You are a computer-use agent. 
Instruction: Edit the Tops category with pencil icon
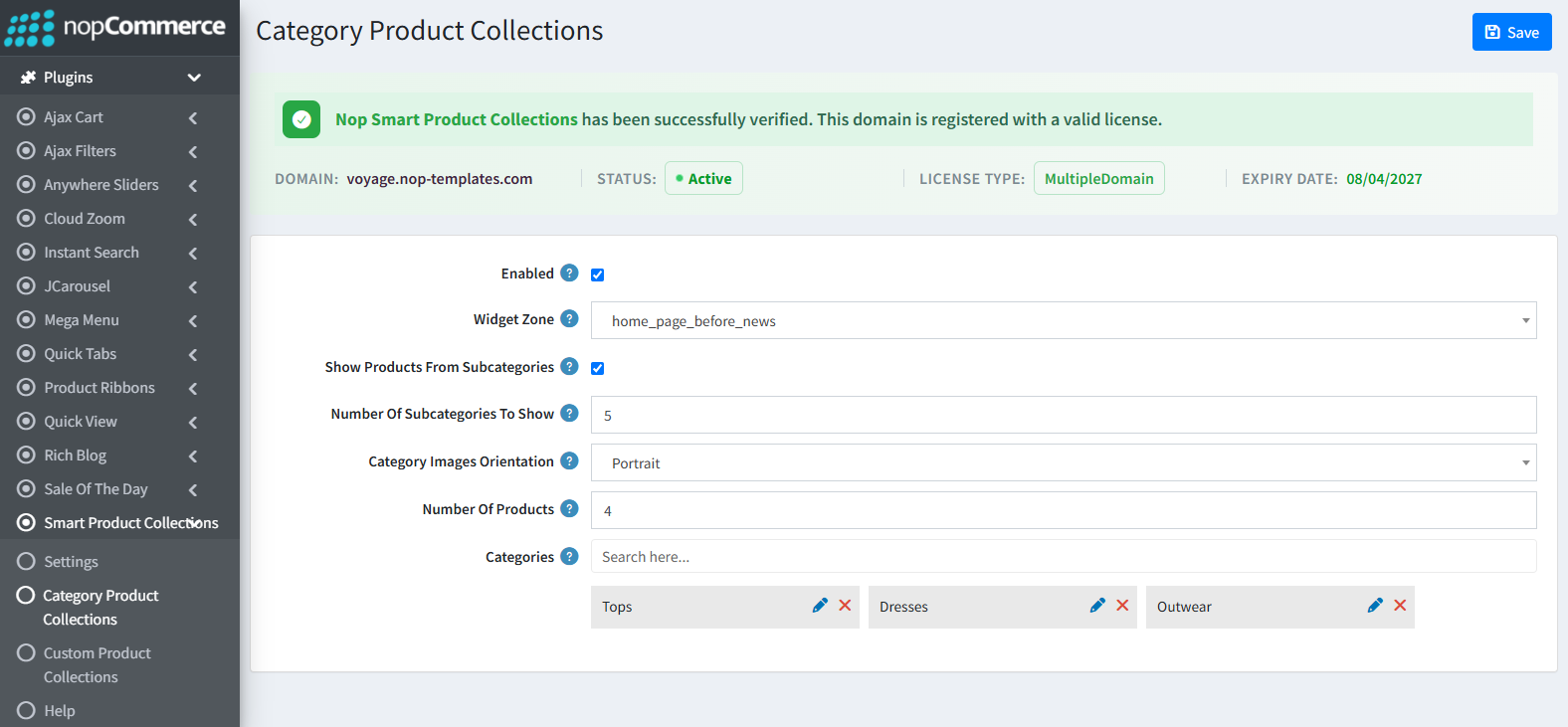(820, 606)
